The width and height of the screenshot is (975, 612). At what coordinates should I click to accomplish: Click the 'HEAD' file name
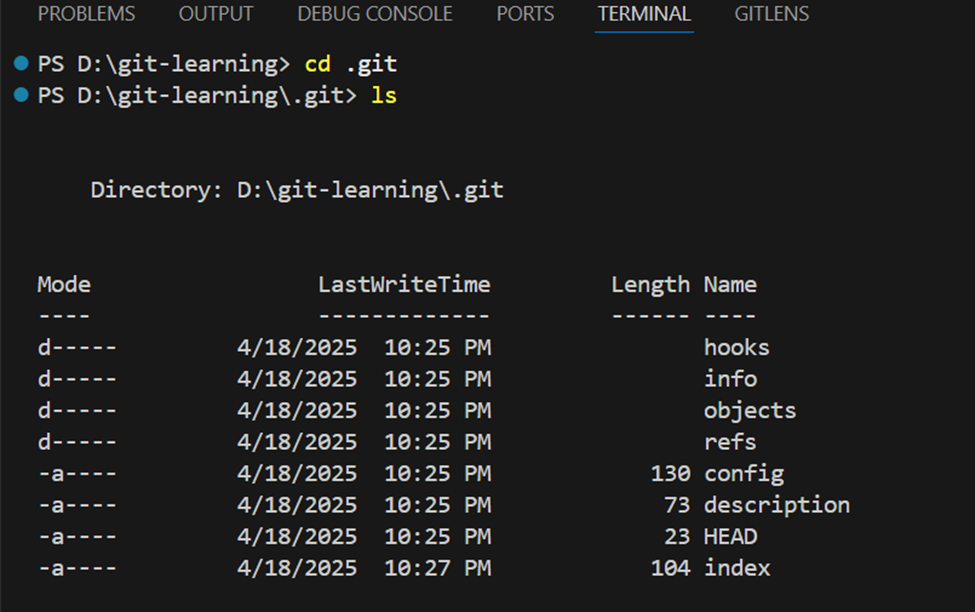click(730, 536)
